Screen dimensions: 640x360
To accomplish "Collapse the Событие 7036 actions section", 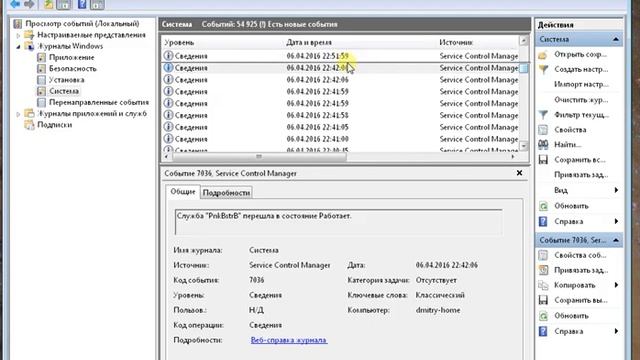I will pos(616,240).
